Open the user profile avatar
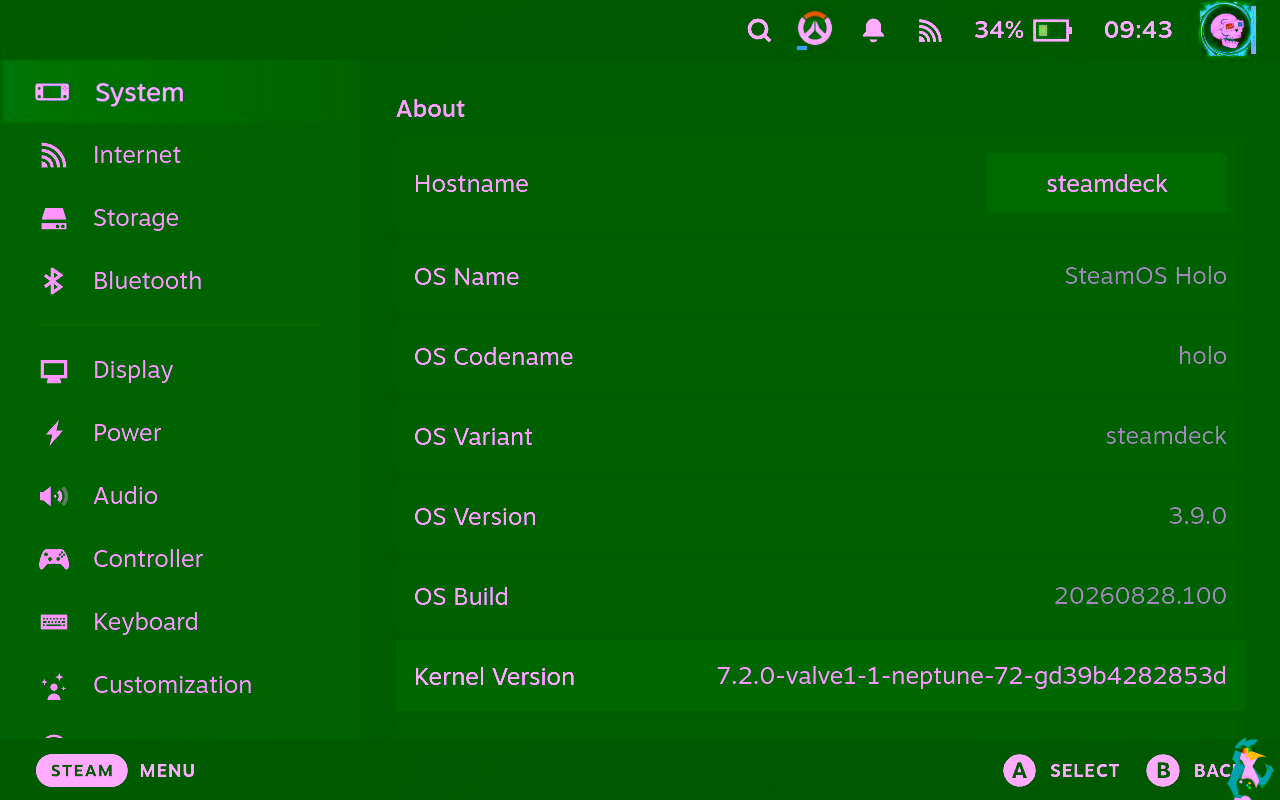The height and width of the screenshot is (800, 1280). (x=1227, y=30)
